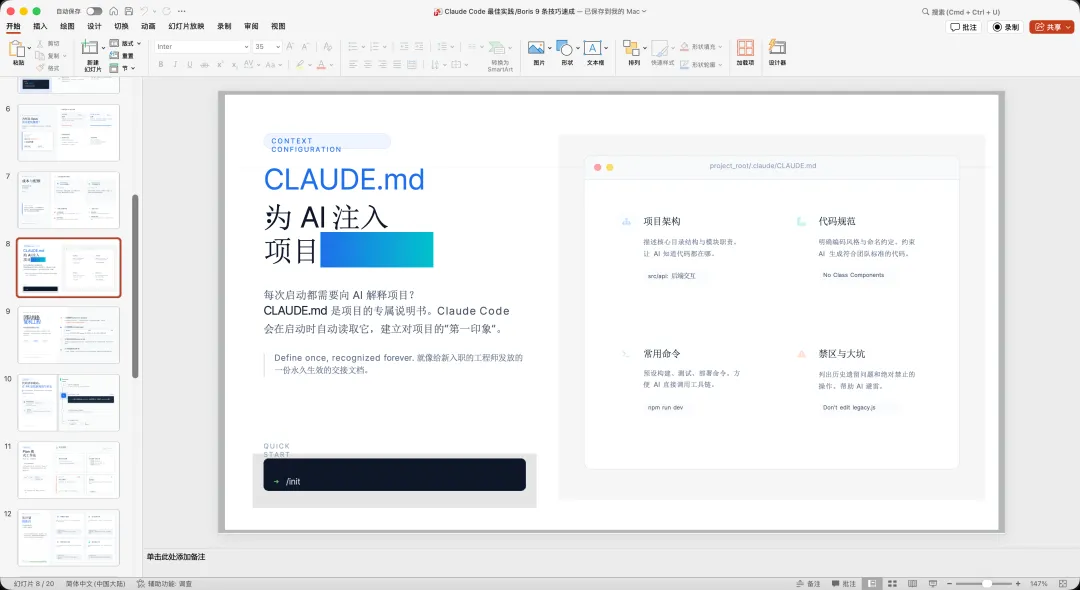
Task: Open the 插入 Insert tab
Action: (x=41, y=26)
